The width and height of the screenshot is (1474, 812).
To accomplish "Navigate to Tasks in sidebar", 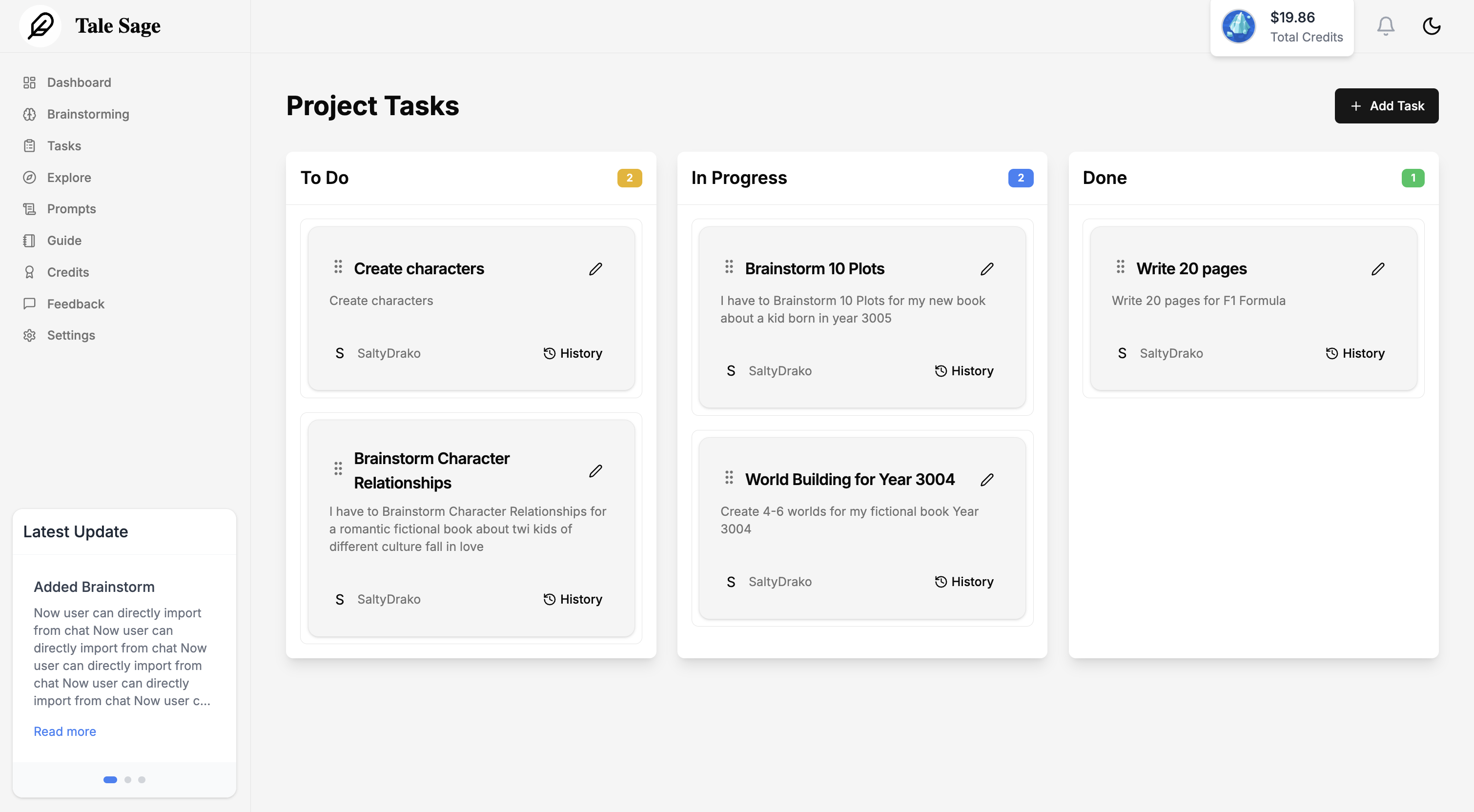I will (x=63, y=145).
